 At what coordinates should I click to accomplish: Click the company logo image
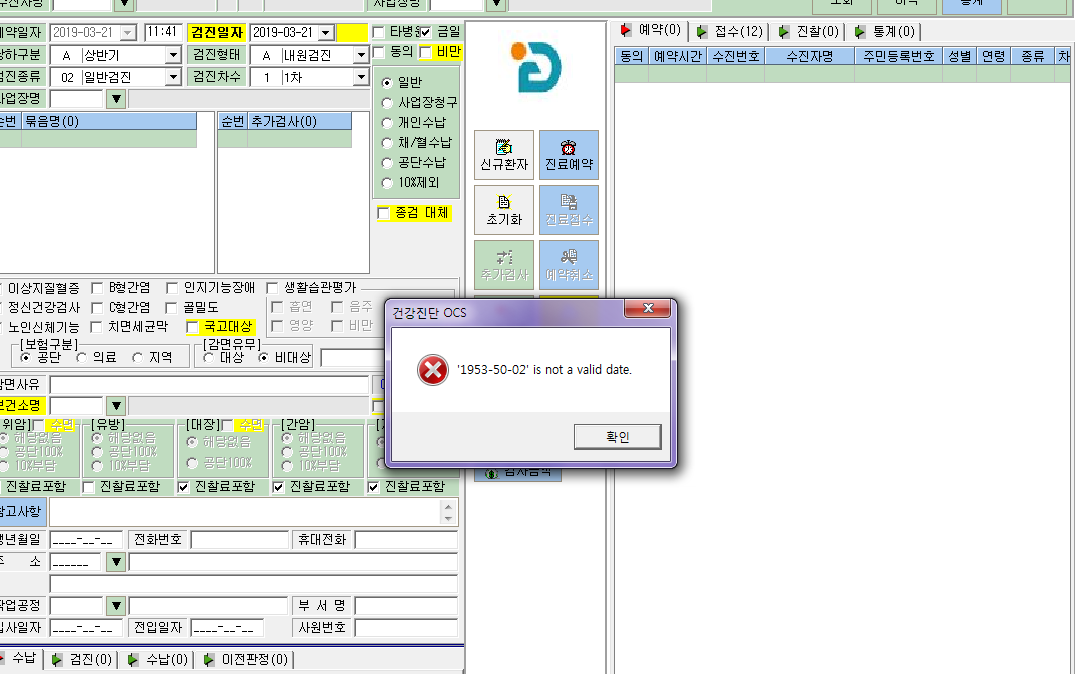[536, 67]
